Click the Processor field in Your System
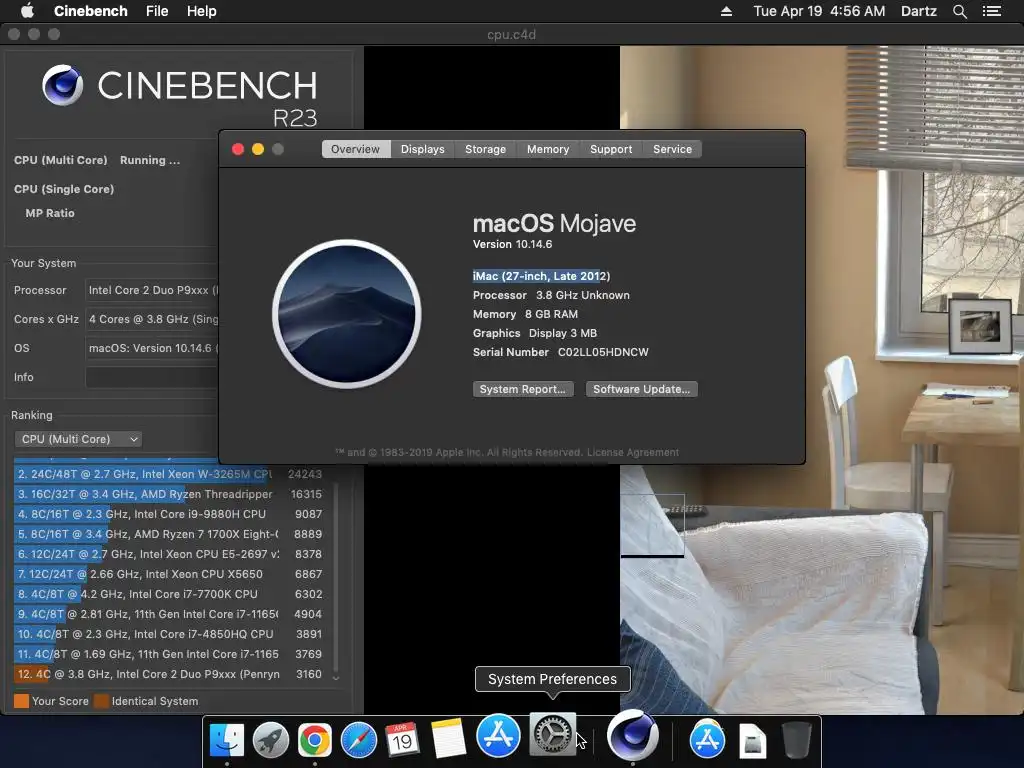 (152, 290)
